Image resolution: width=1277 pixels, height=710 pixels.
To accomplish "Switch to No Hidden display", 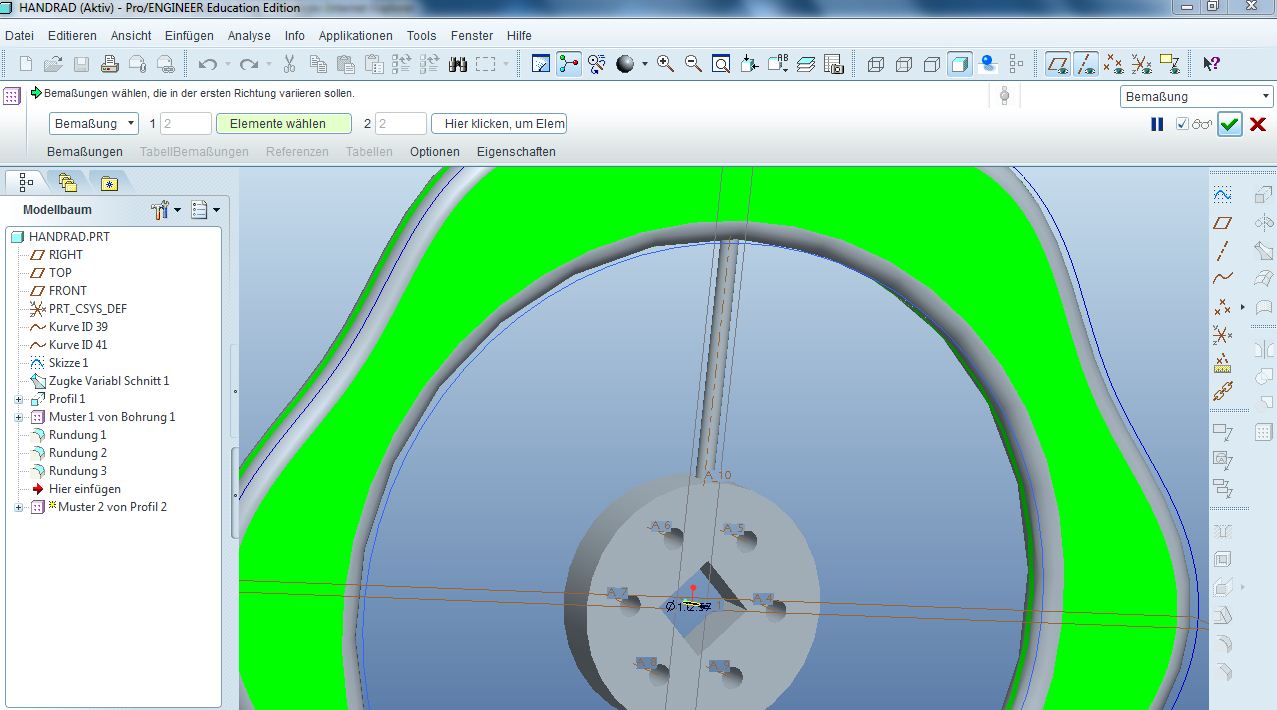I will pos(932,64).
